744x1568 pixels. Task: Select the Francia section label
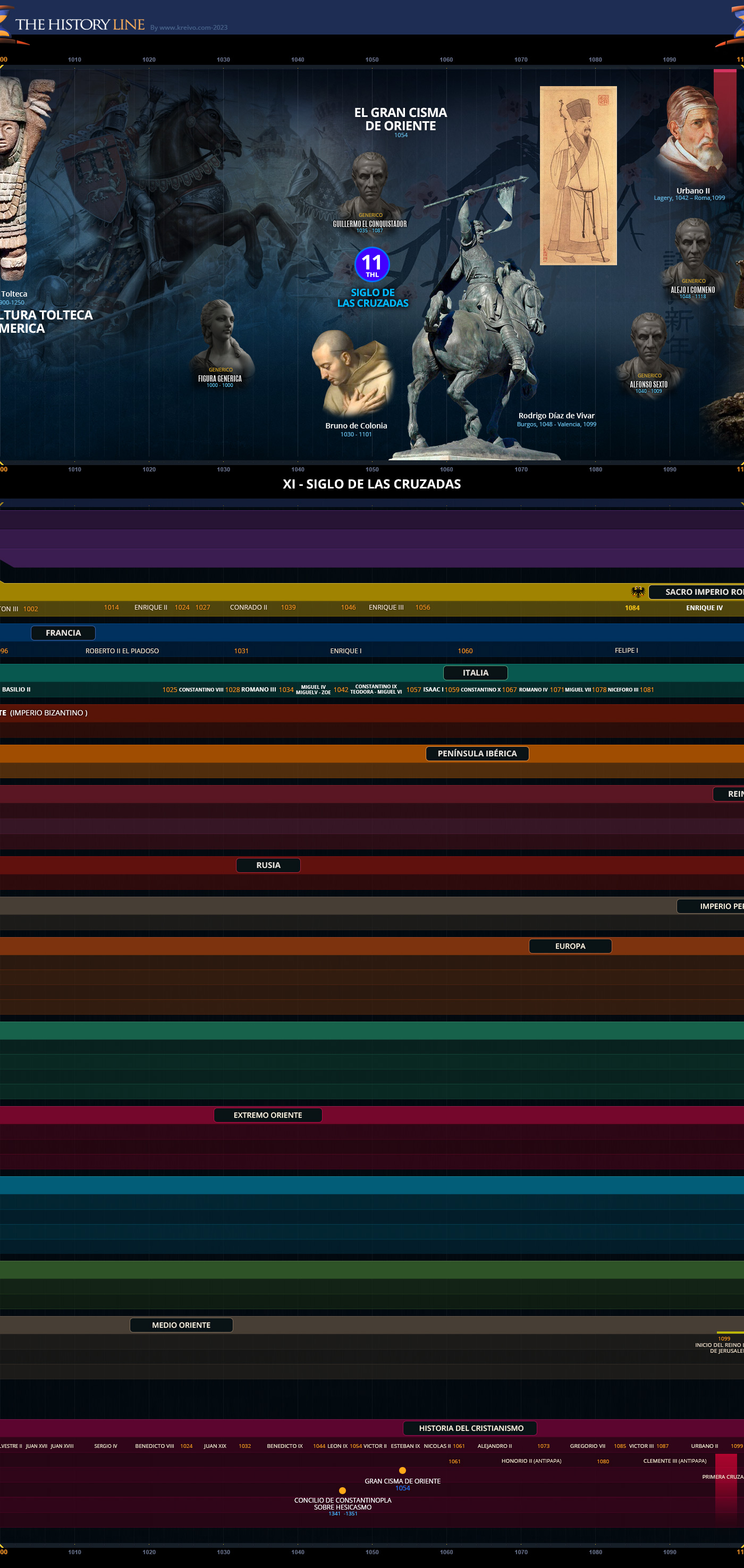(x=63, y=633)
